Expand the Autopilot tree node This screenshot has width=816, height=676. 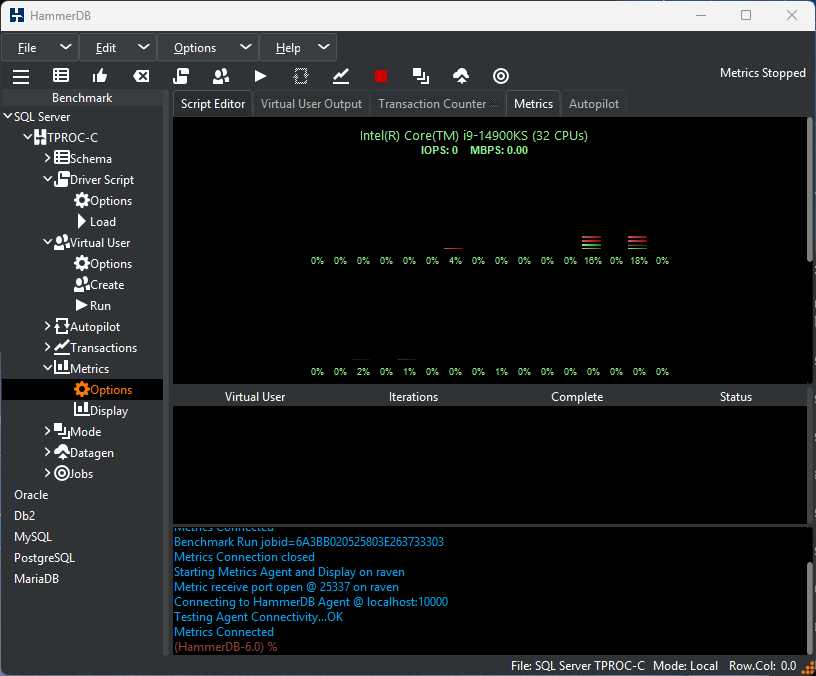click(47, 326)
